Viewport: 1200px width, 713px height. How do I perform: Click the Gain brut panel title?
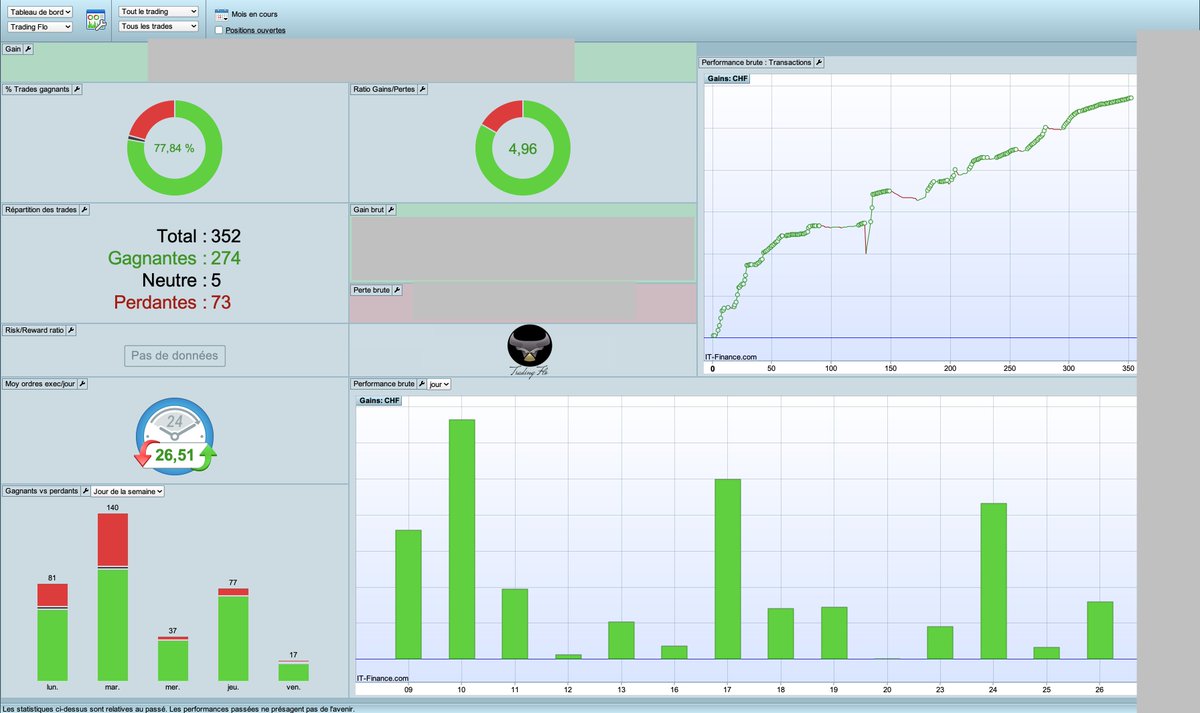coord(369,210)
